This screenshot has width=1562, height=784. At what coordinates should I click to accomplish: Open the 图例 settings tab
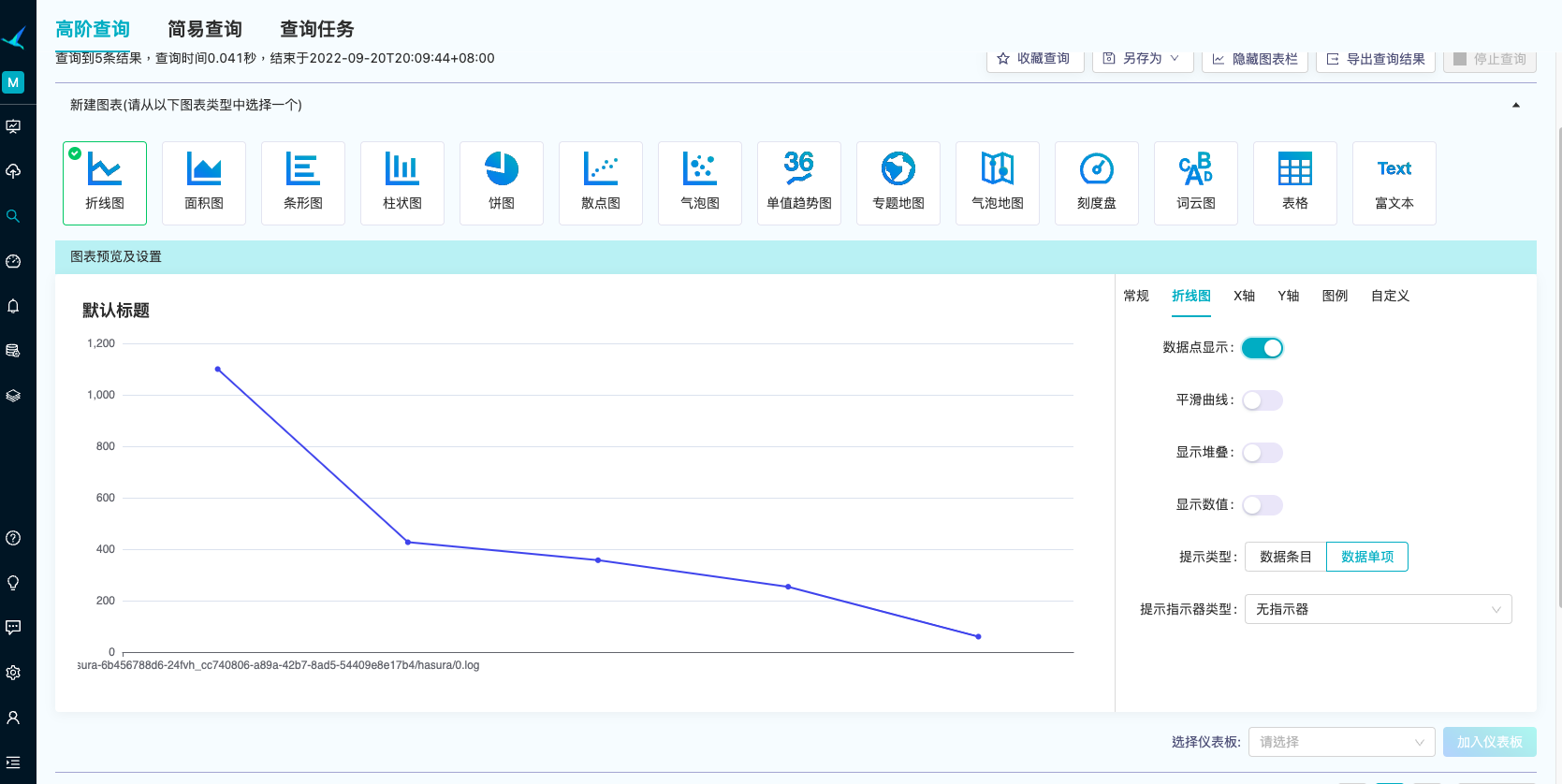click(1335, 296)
